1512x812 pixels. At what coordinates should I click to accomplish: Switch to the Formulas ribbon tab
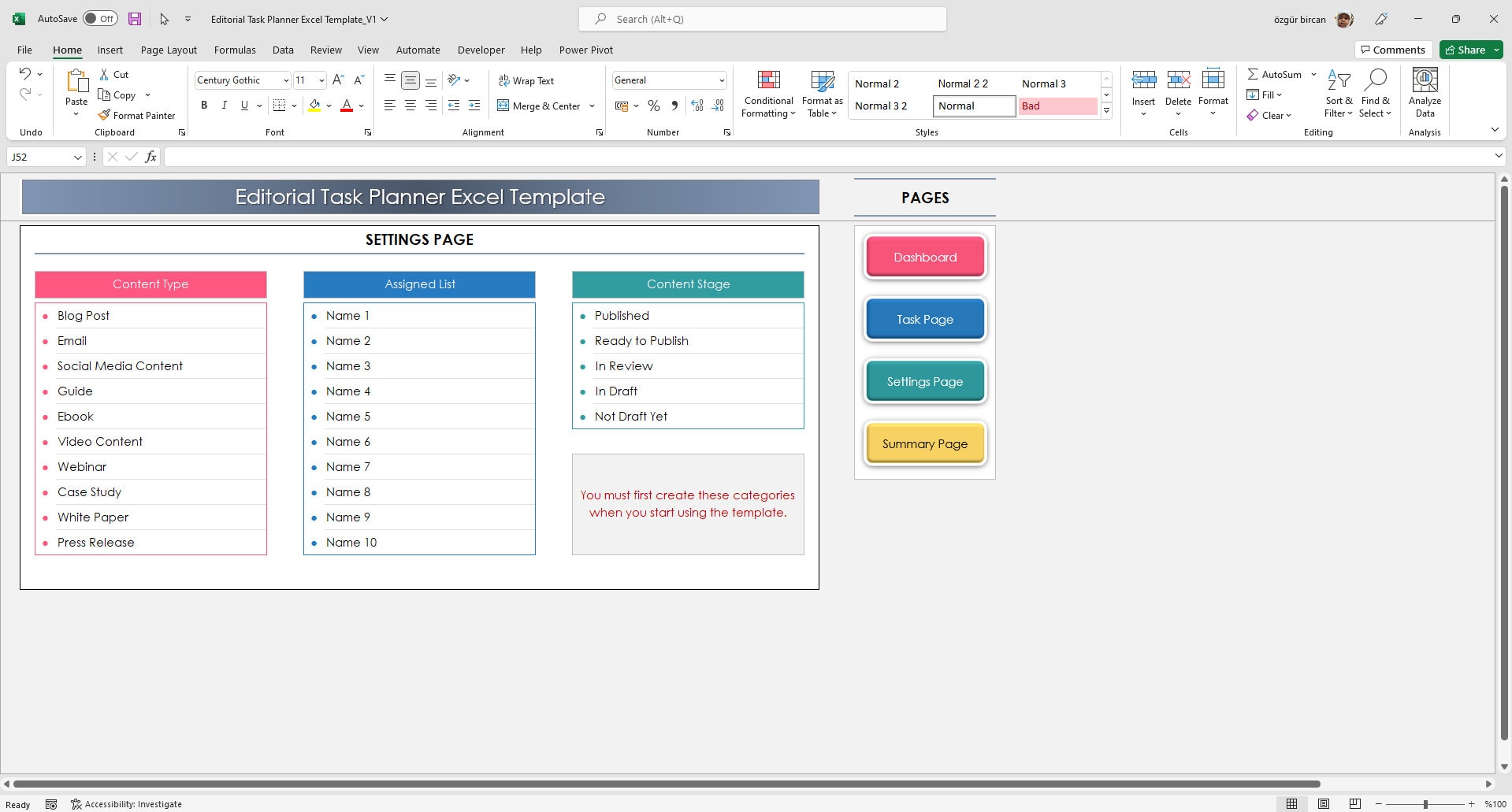pyautogui.click(x=235, y=50)
